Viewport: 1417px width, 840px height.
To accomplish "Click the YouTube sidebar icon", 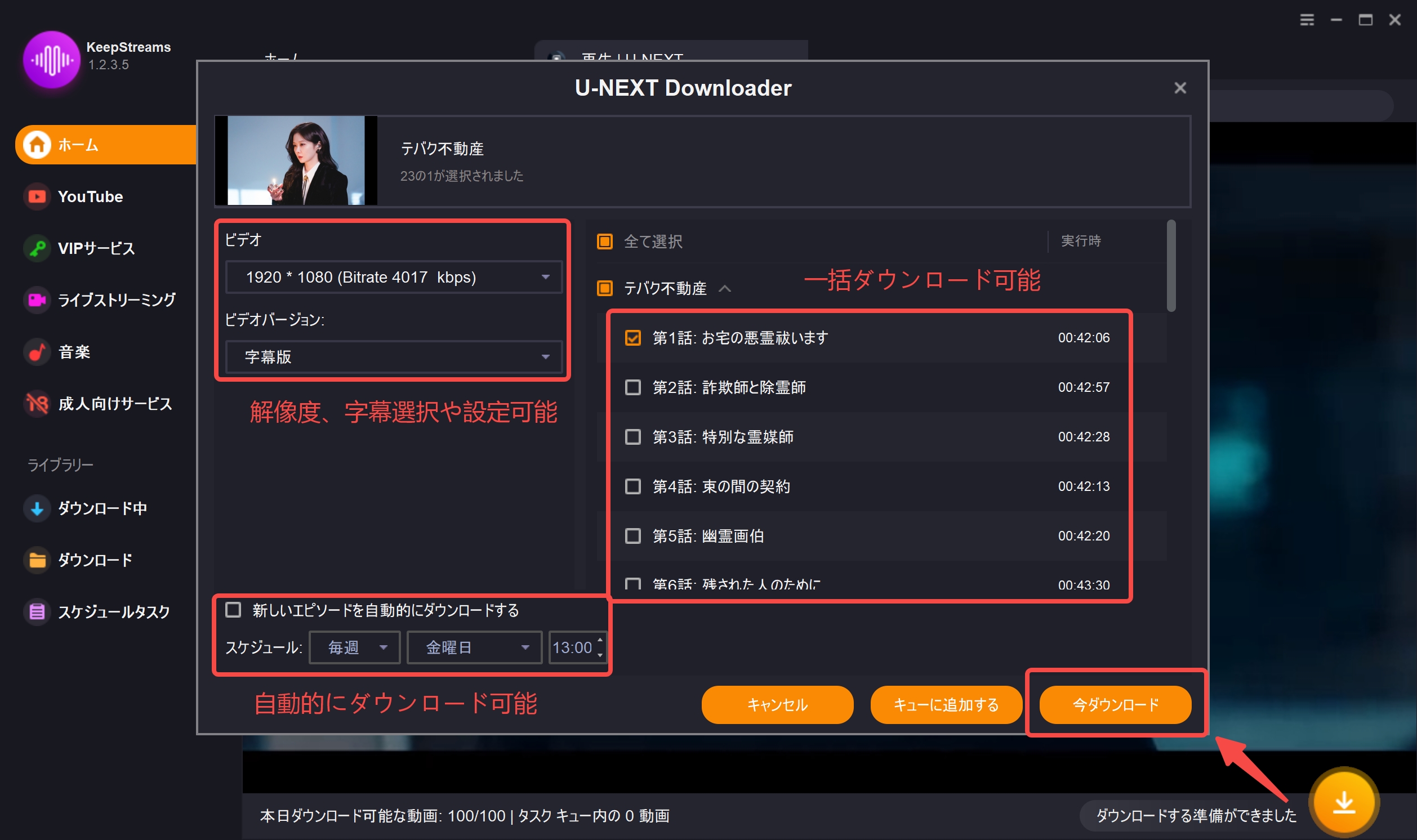I will coord(37,196).
